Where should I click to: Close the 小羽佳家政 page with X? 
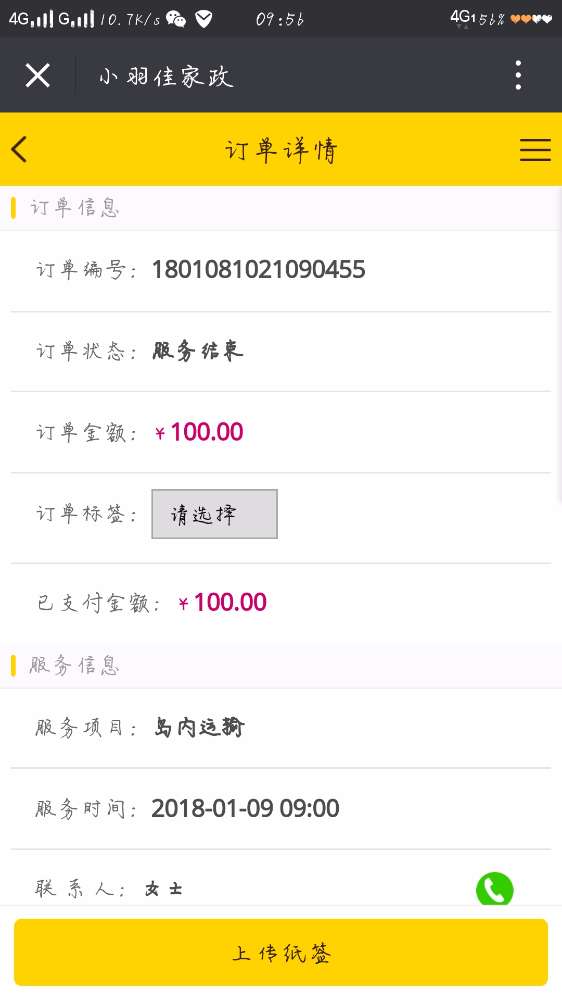(38, 76)
